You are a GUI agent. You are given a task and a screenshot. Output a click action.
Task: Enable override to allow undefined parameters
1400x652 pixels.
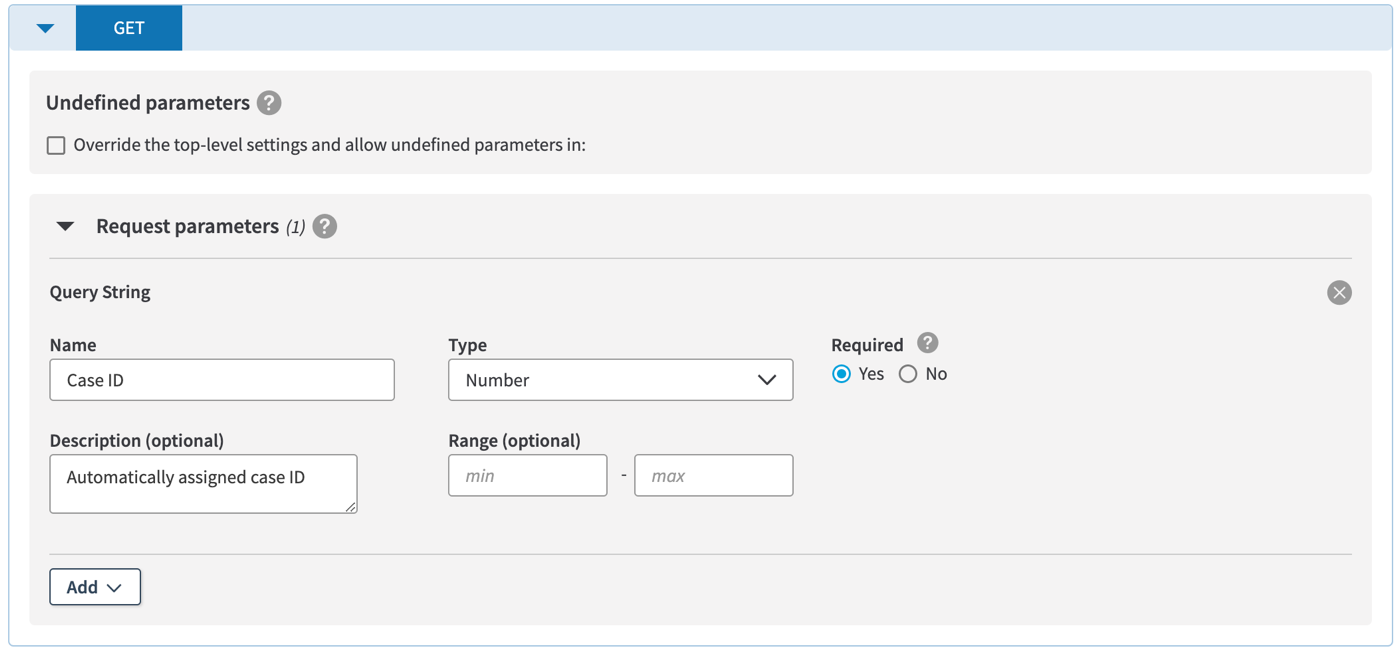tap(56, 146)
